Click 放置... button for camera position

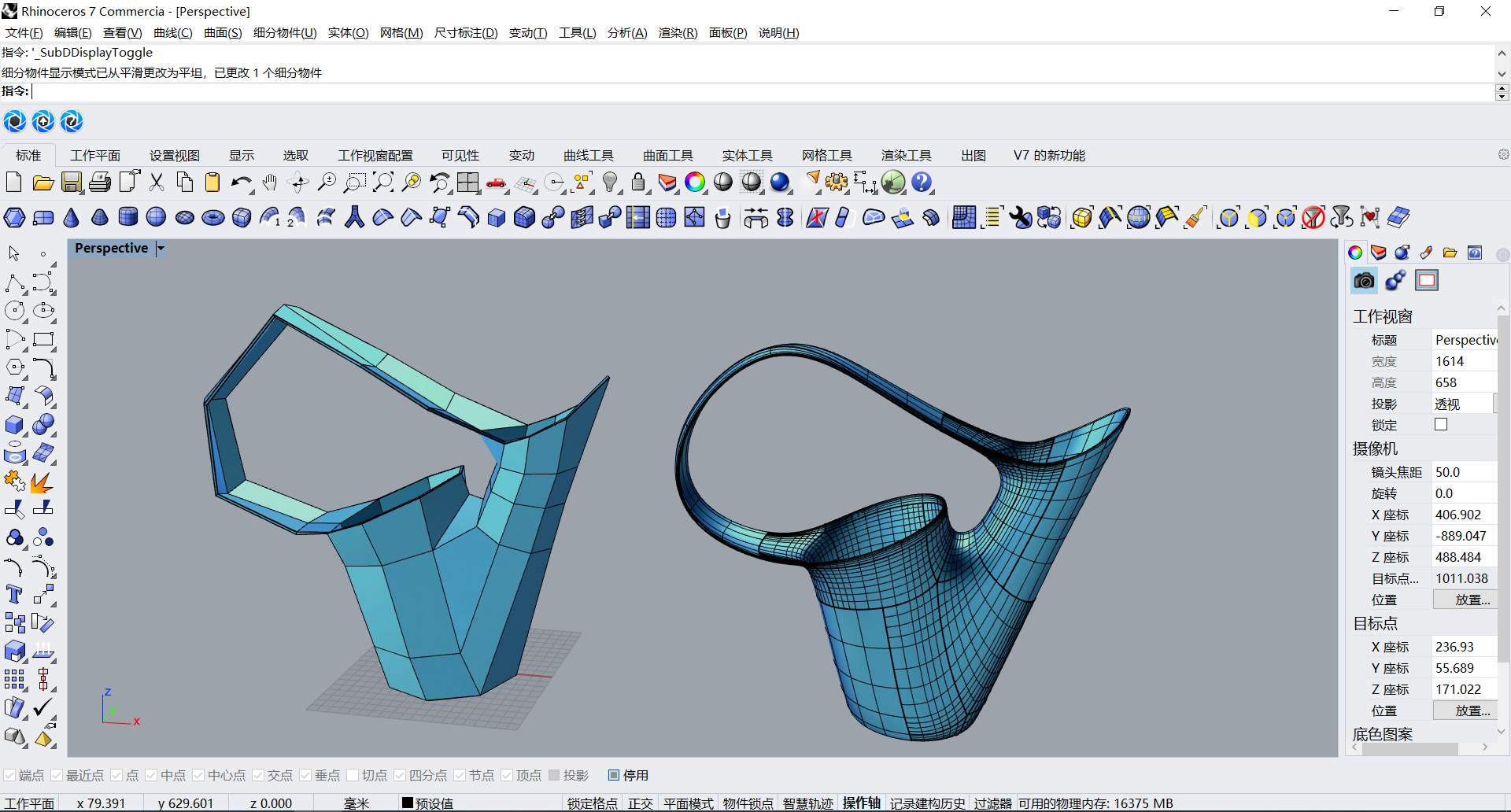click(x=1465, y=600)
